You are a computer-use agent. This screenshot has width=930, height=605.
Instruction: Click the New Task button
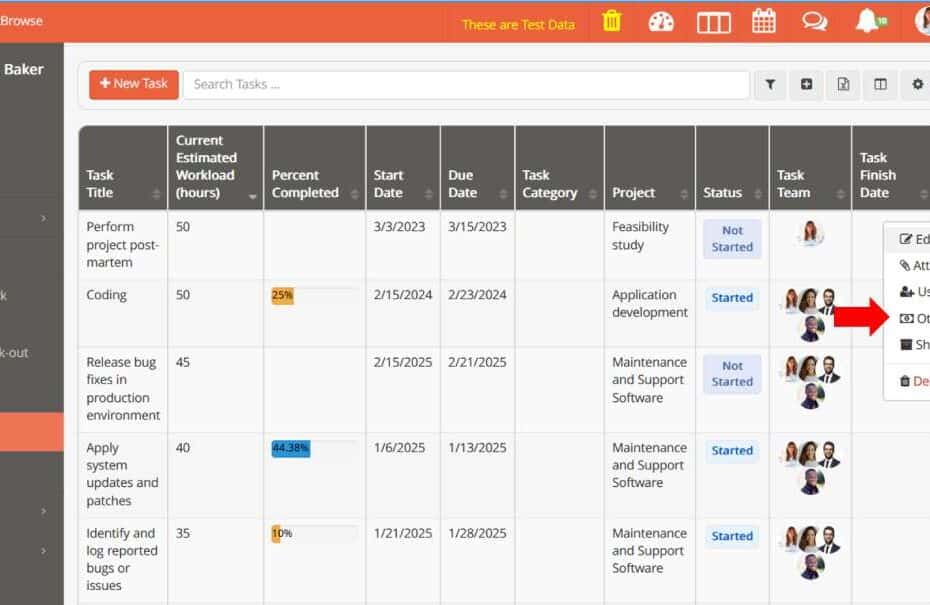point(134,84)
